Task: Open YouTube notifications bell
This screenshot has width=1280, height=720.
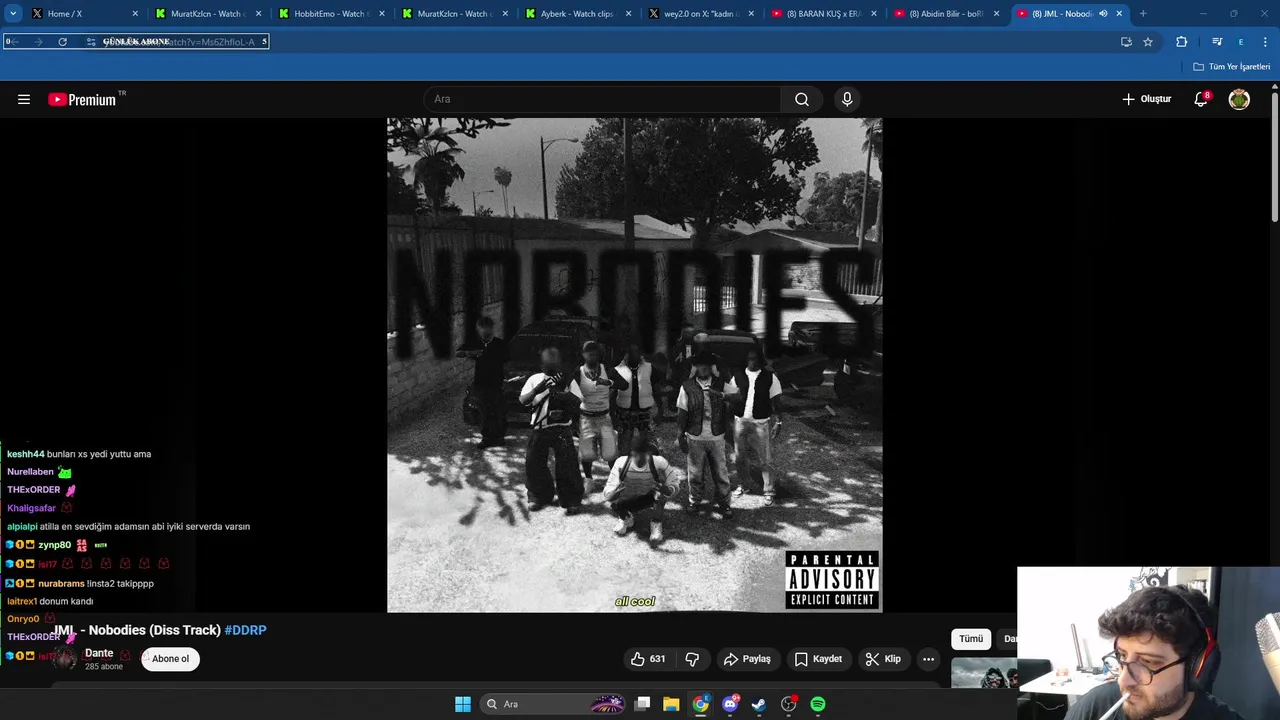Action: point(1201,99)
